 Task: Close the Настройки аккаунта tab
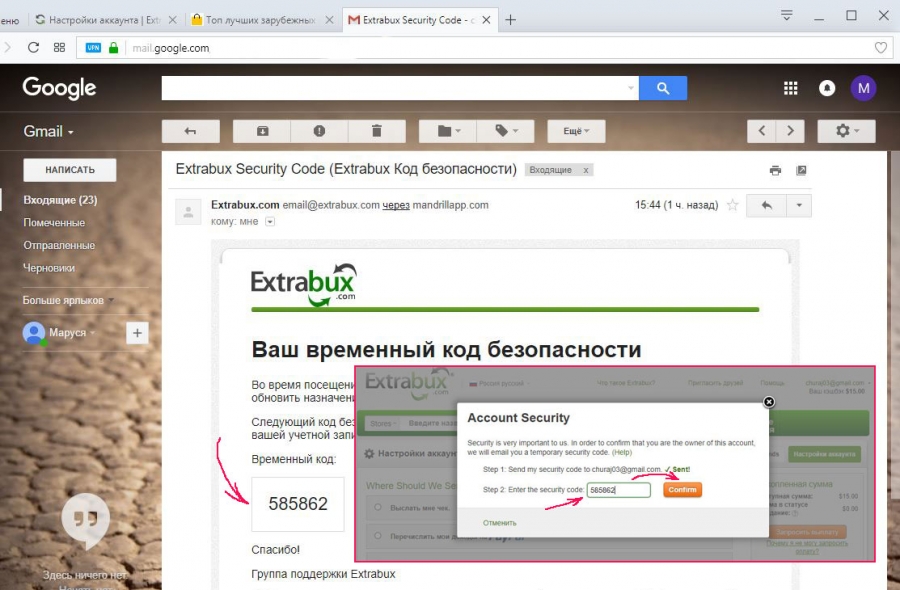click(x=173, y=20)
